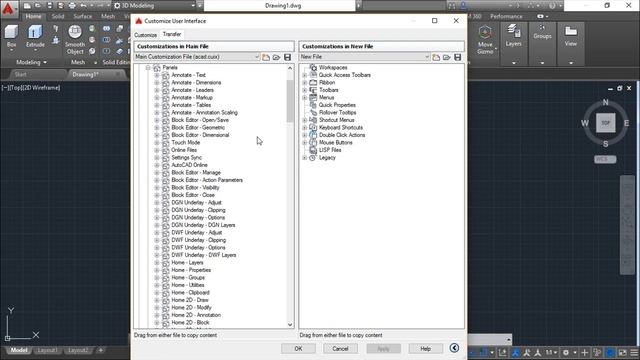Select the Double Click Actions item
Viewport: 640px width, 360px height.
pos(342,135)
